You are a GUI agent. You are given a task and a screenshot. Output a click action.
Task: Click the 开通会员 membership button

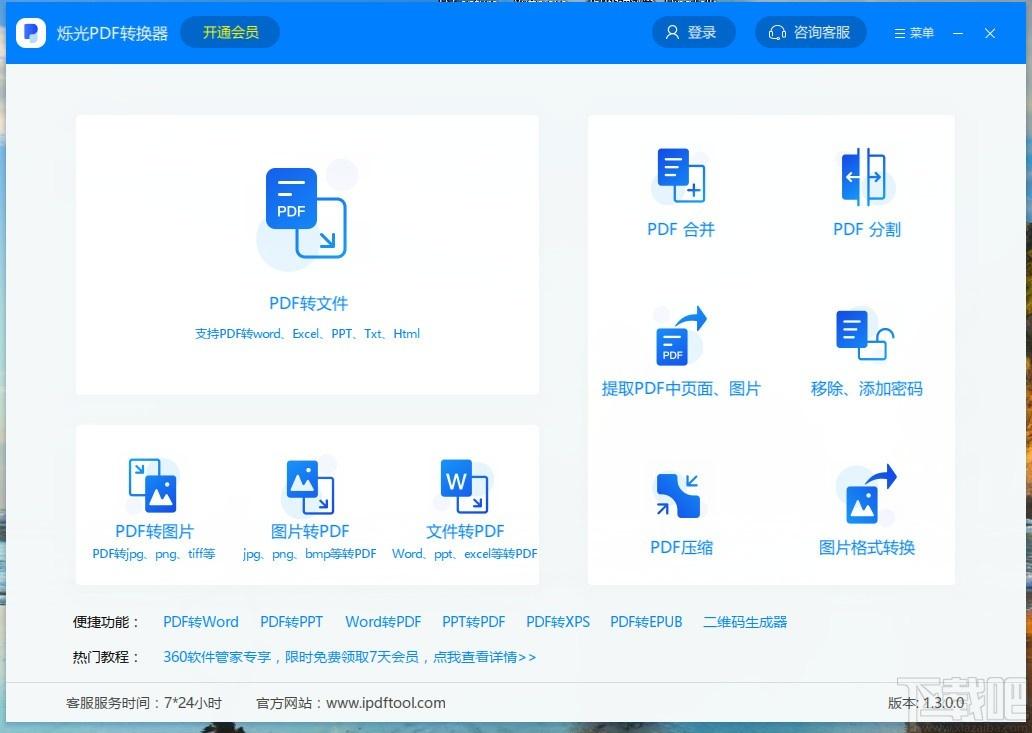click(x=230, y=32)
